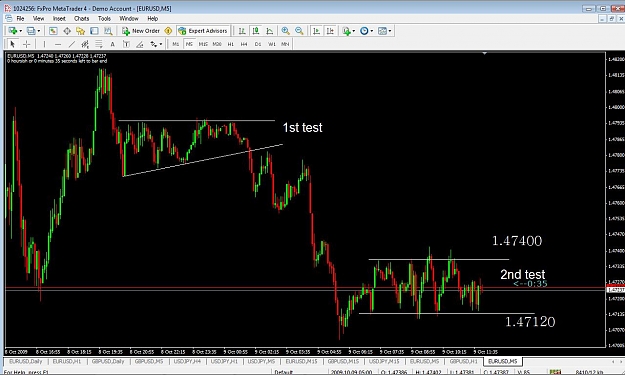
Task: Open the Templates icon
Action: click(x=382, y=31)
